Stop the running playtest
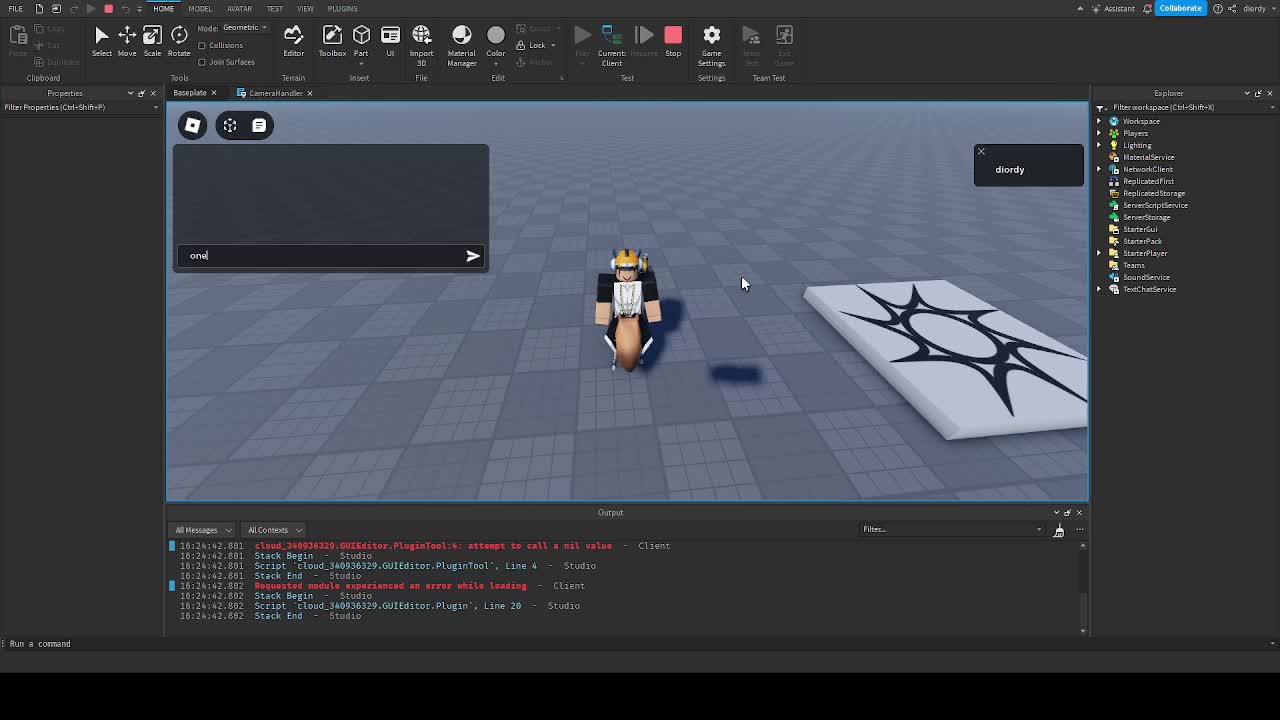The image size is (1280, 720). [673, 41]
